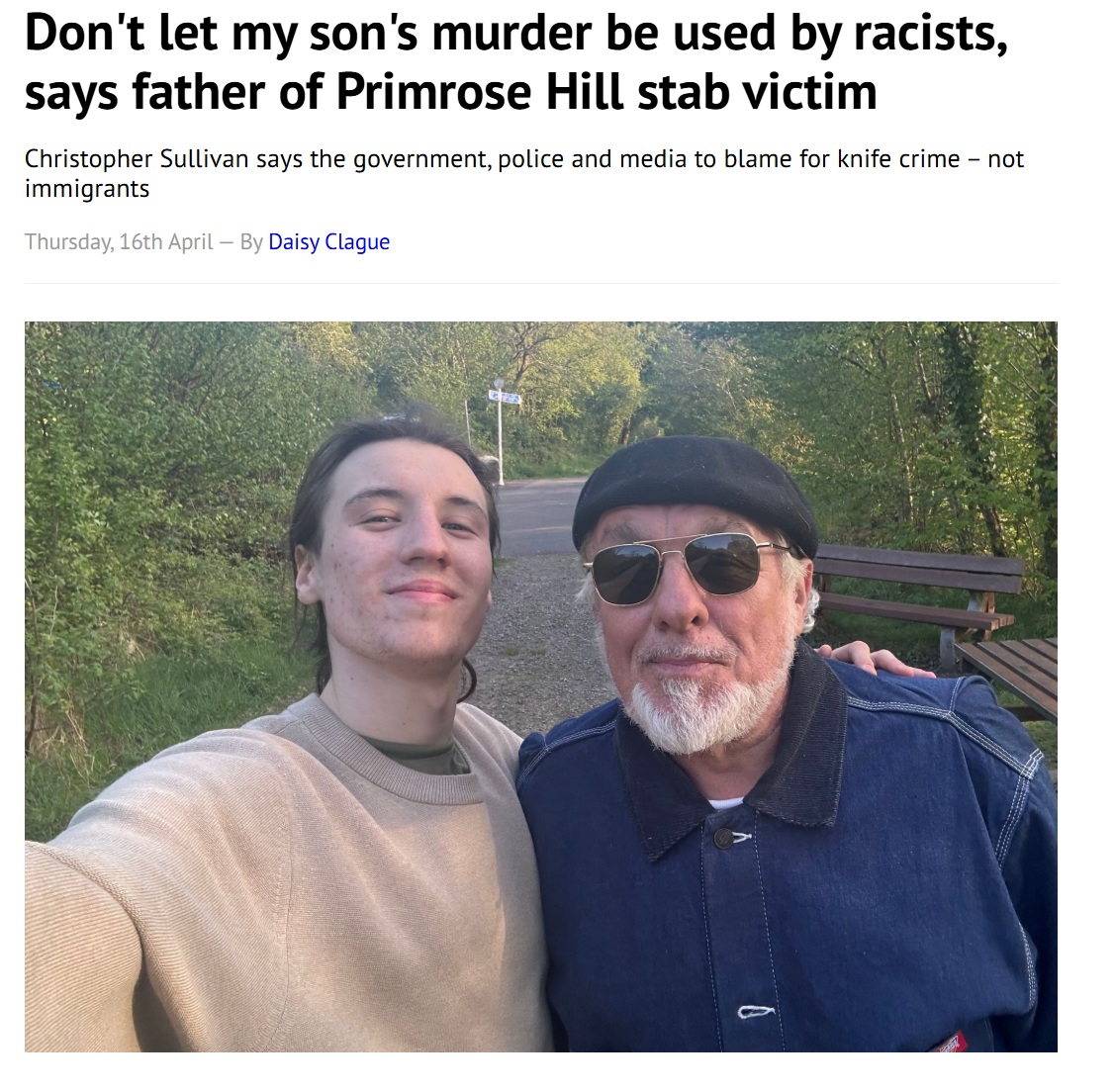Click the date Thursday, 16th April

coord(119,242)
